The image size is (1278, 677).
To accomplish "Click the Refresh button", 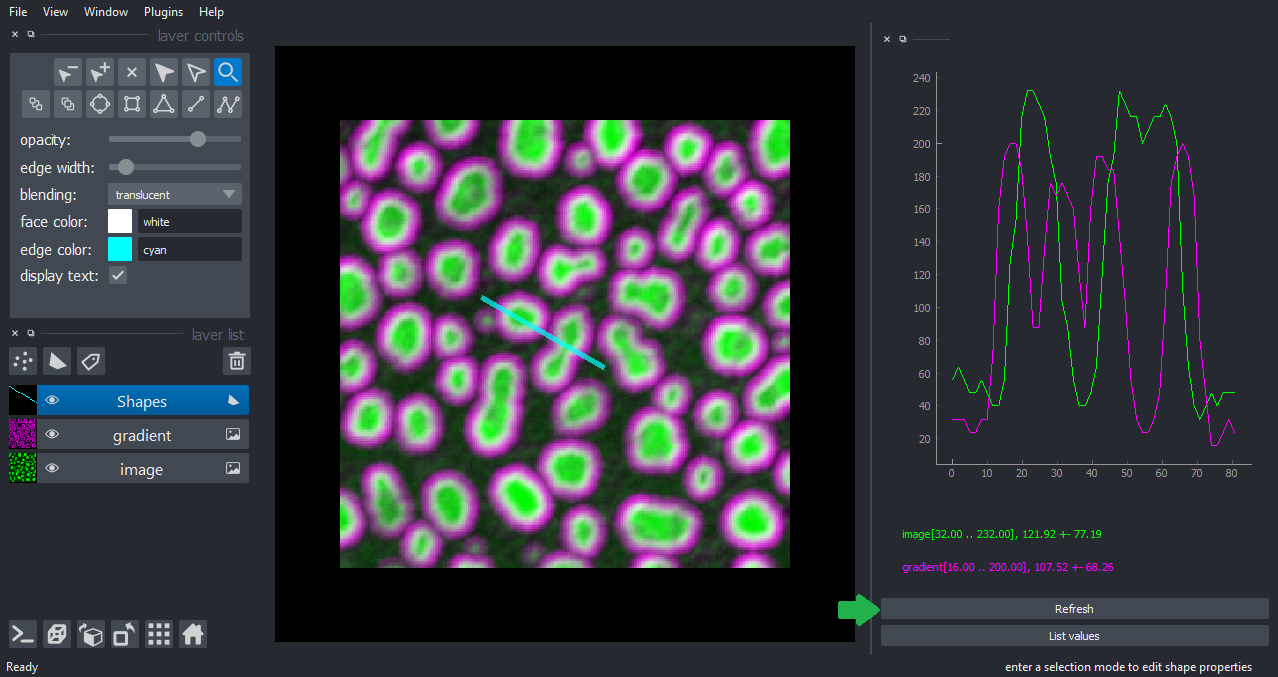I will point(1074,609).
